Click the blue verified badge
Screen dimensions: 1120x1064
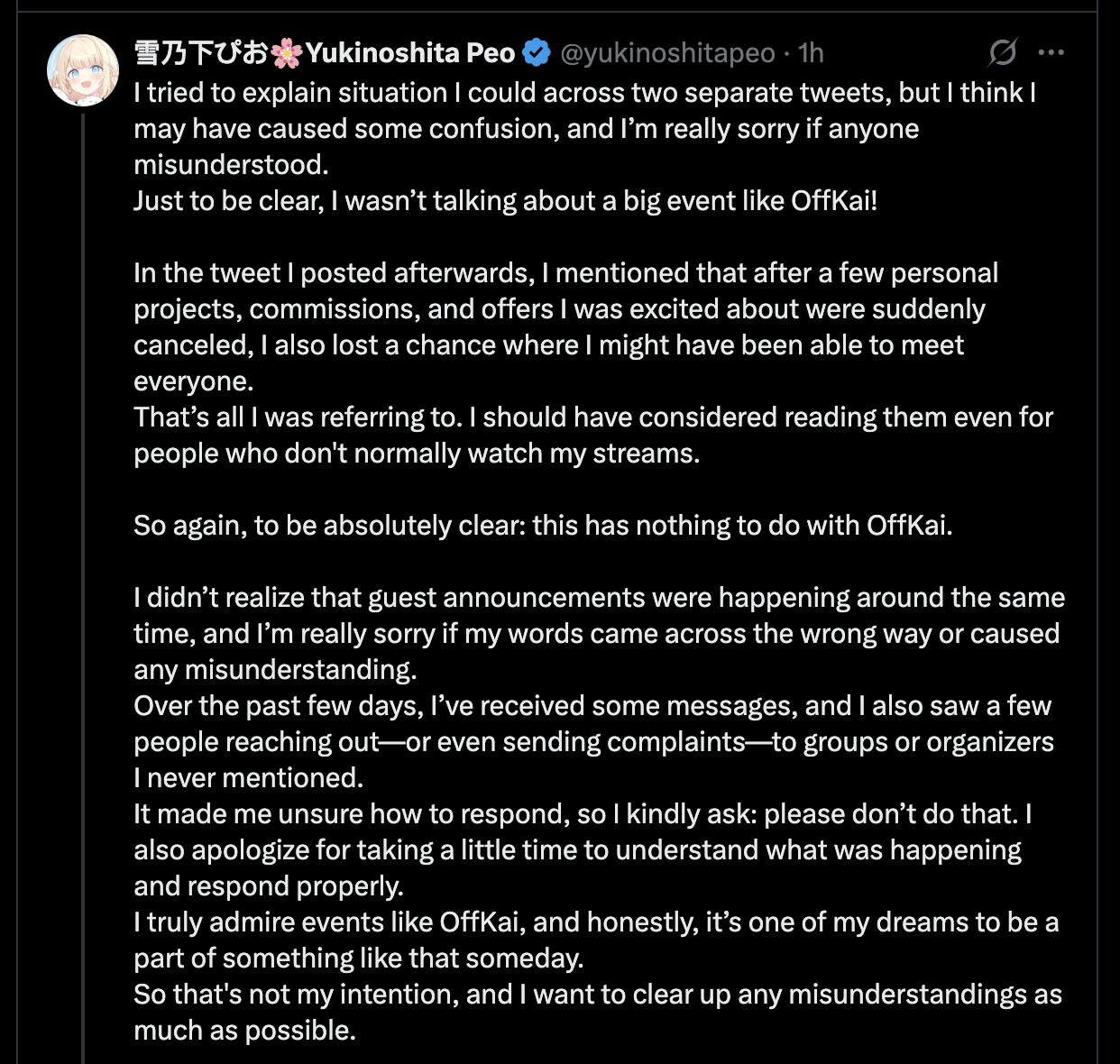point(537,53)
